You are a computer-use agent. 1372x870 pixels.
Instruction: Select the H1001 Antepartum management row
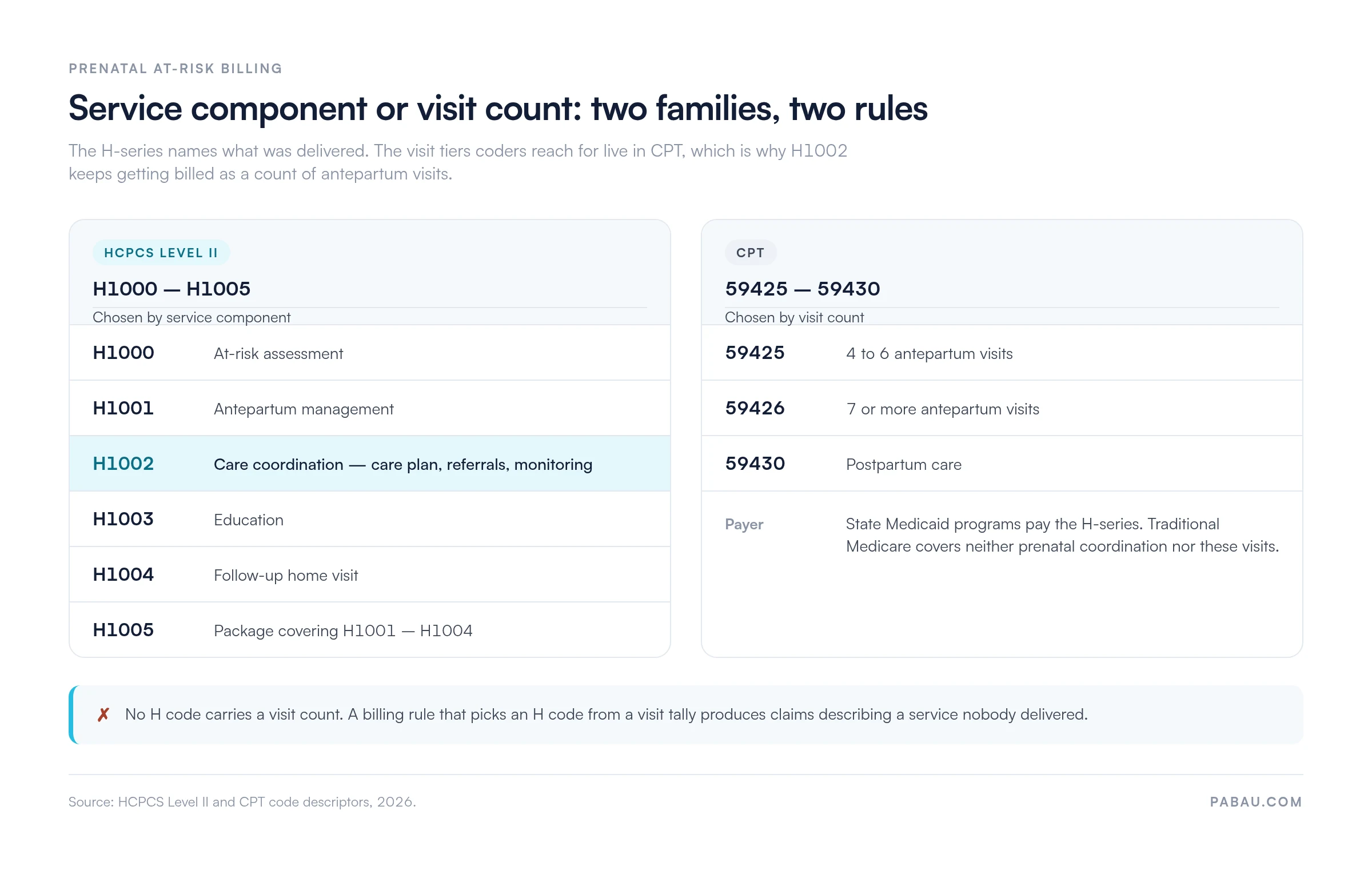[x=370, y=408]
